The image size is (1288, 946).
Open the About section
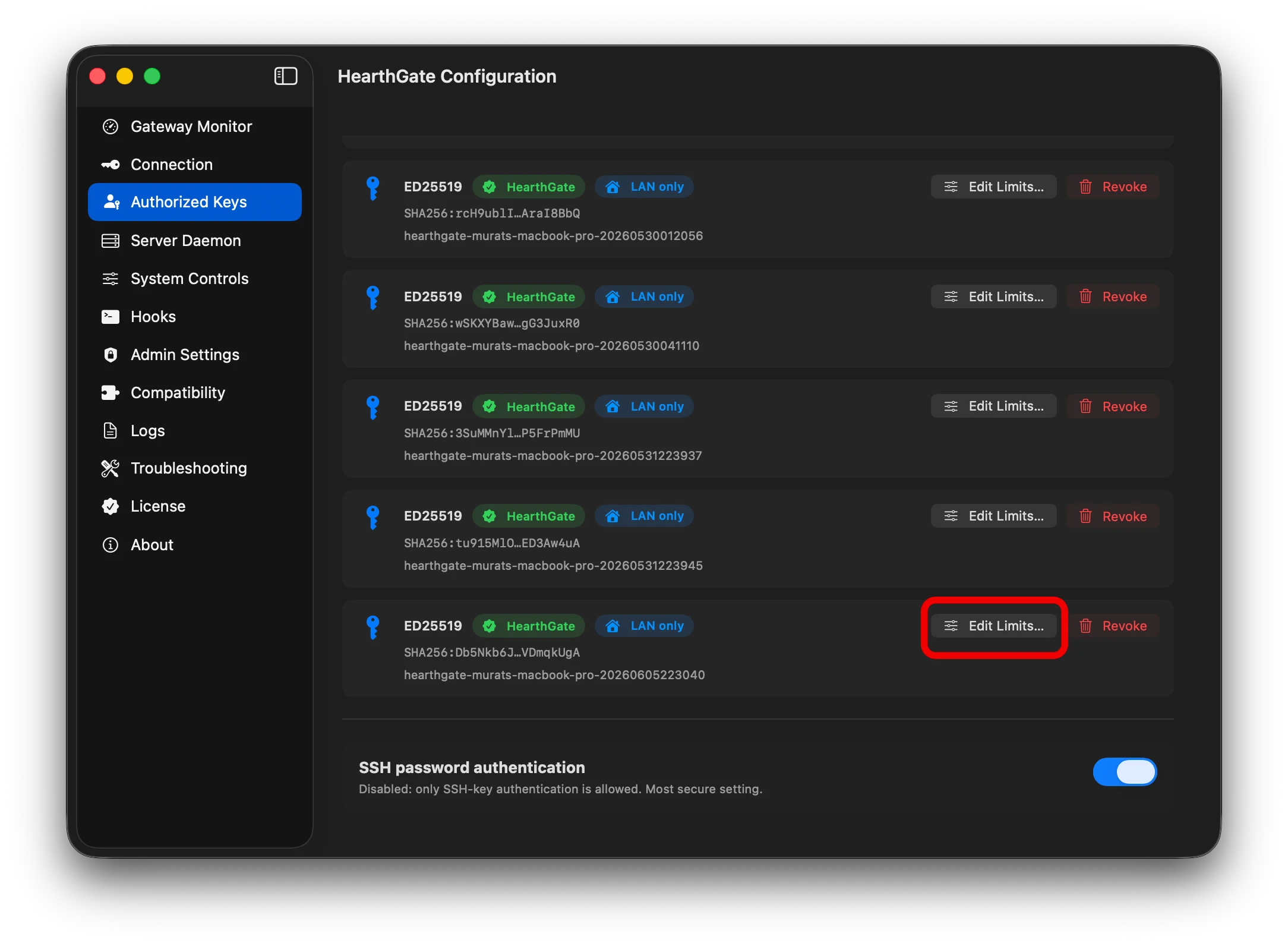coord(195,545)
